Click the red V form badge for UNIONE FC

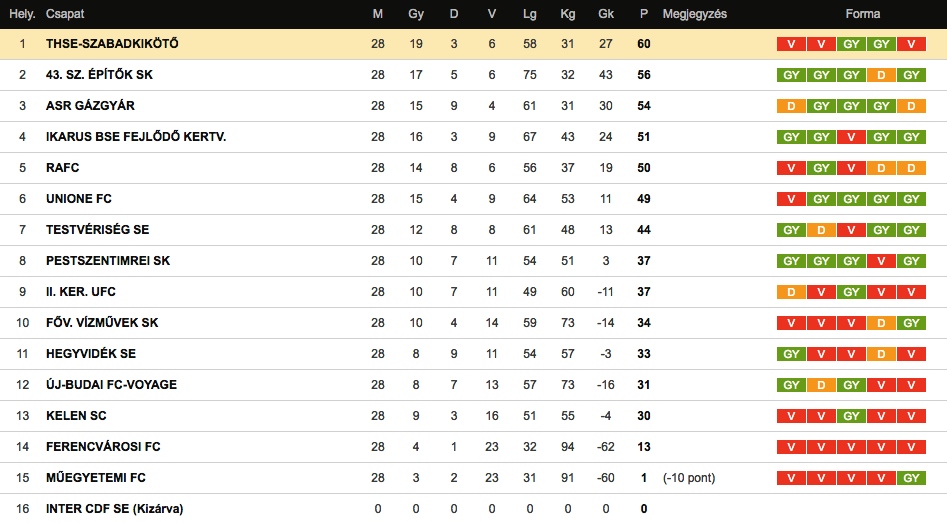pyautogui.click(x=791, y=199)
